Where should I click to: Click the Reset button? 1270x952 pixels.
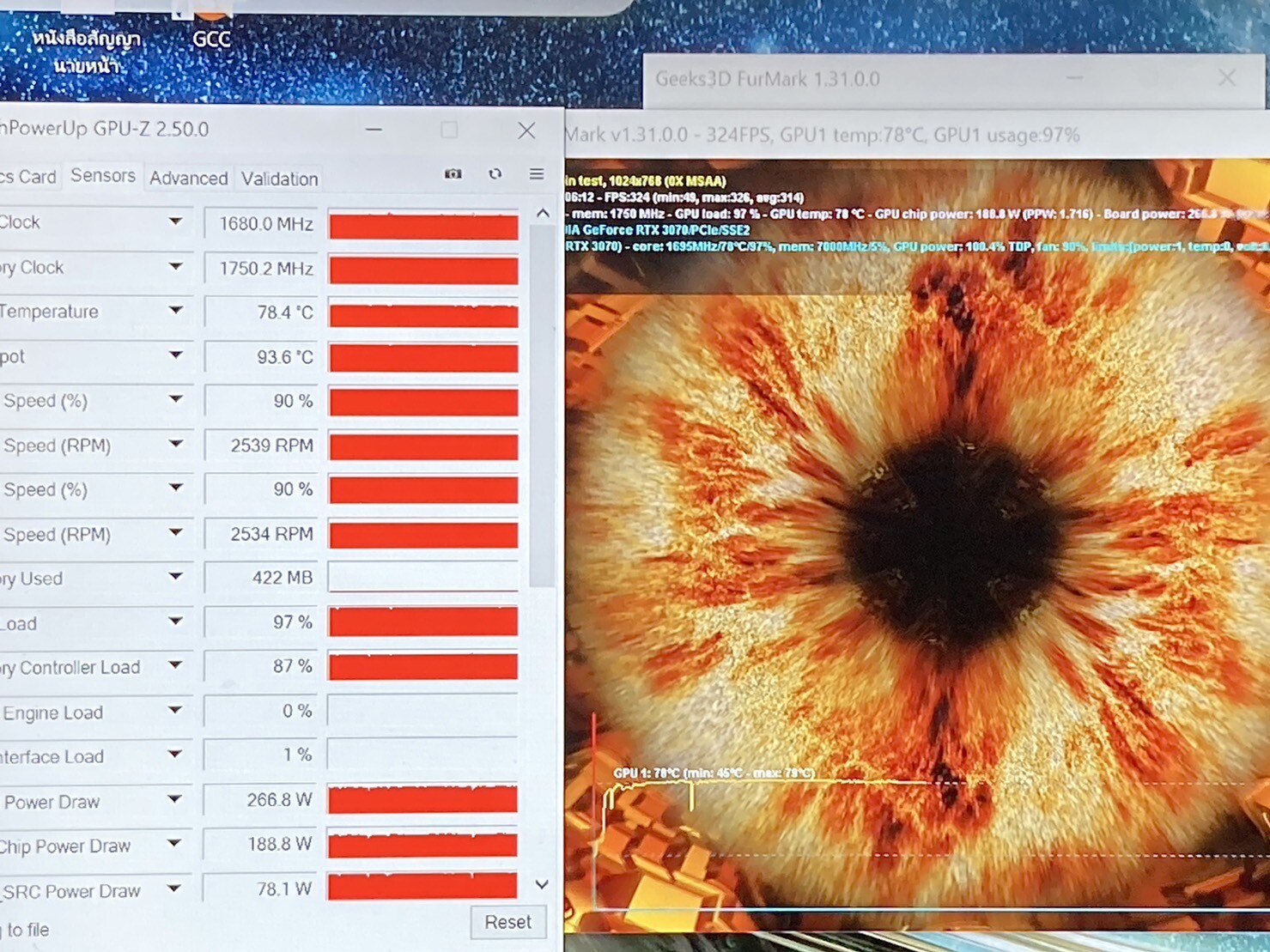pos(507,922)
